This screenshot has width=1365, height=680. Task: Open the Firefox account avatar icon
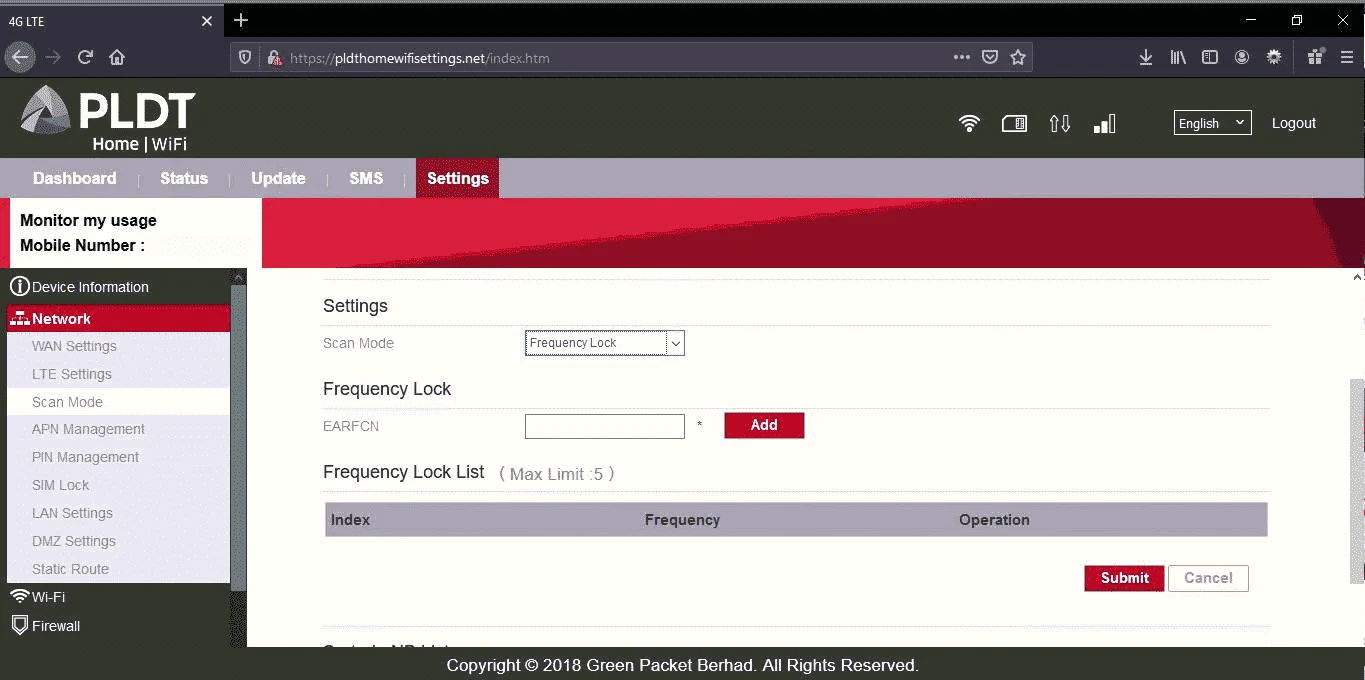(1242, 58)
